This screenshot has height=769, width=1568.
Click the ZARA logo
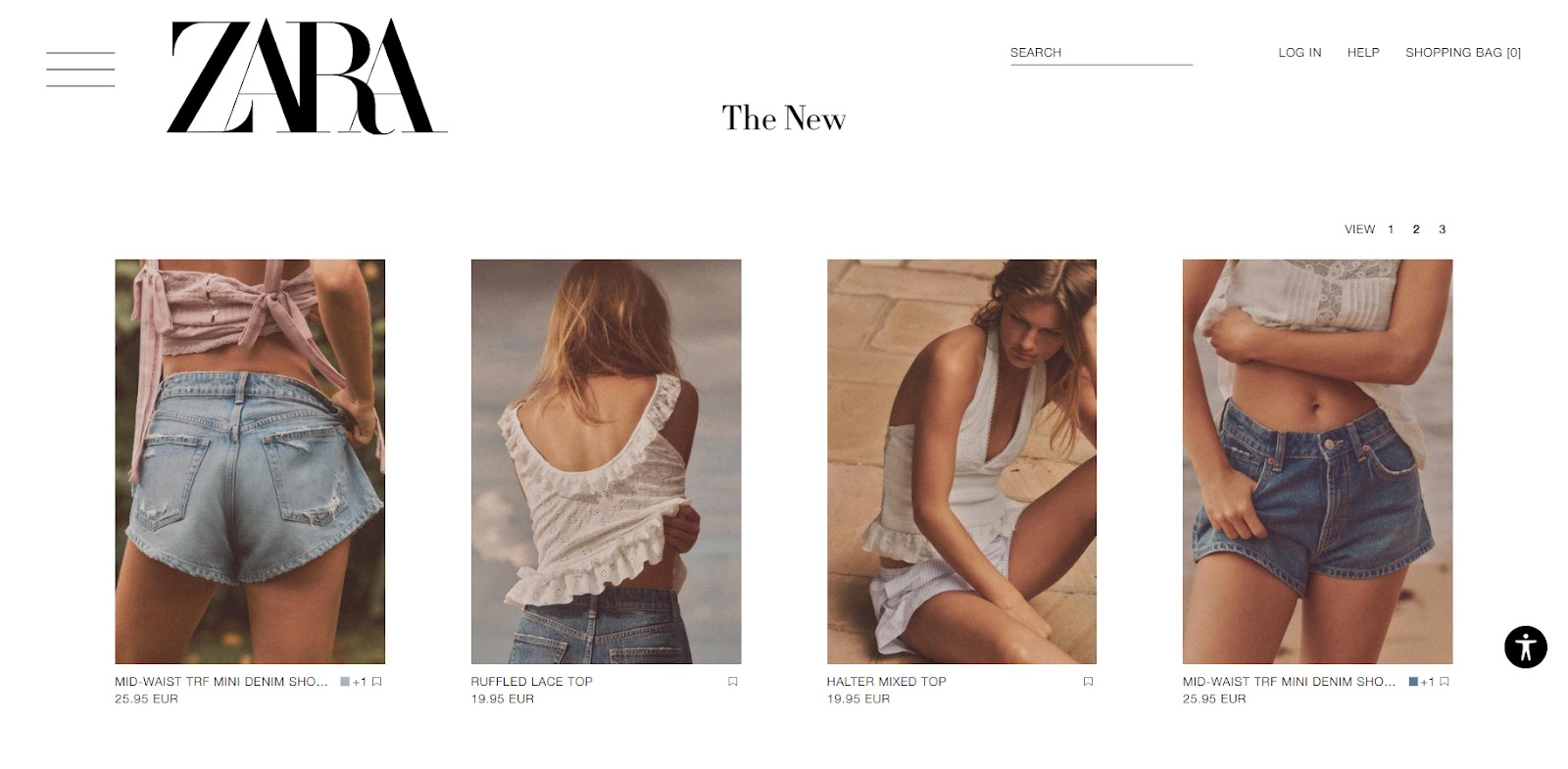(307, 76)
